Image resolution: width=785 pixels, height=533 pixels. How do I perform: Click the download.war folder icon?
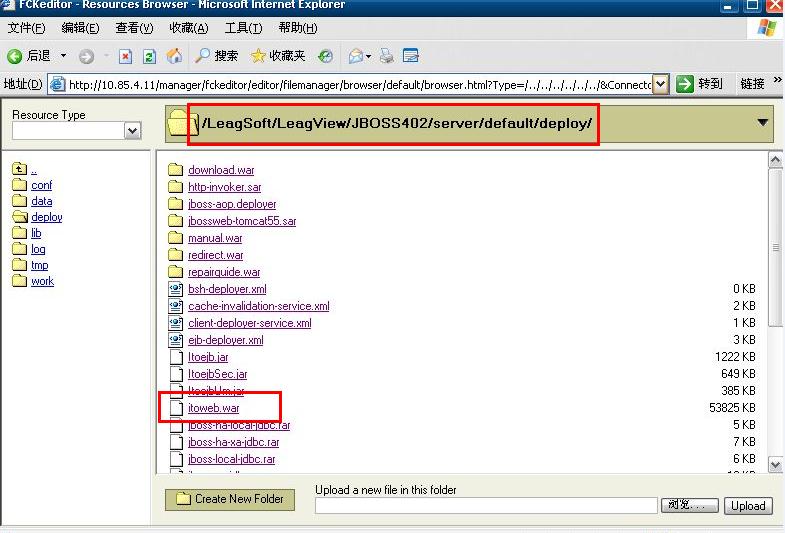175,169
